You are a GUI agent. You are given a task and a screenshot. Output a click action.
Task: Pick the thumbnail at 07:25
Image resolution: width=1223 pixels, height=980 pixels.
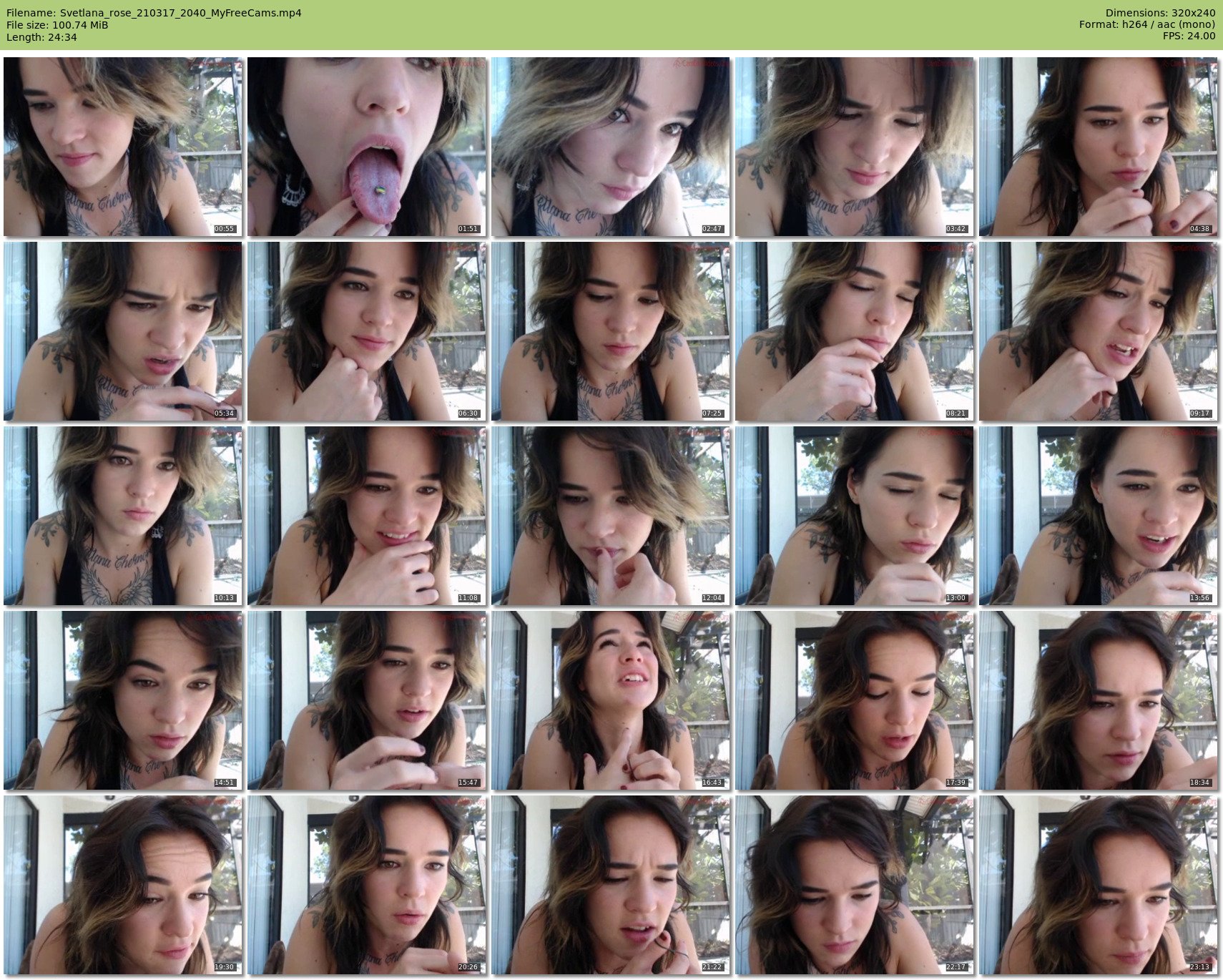coord(611,331)
